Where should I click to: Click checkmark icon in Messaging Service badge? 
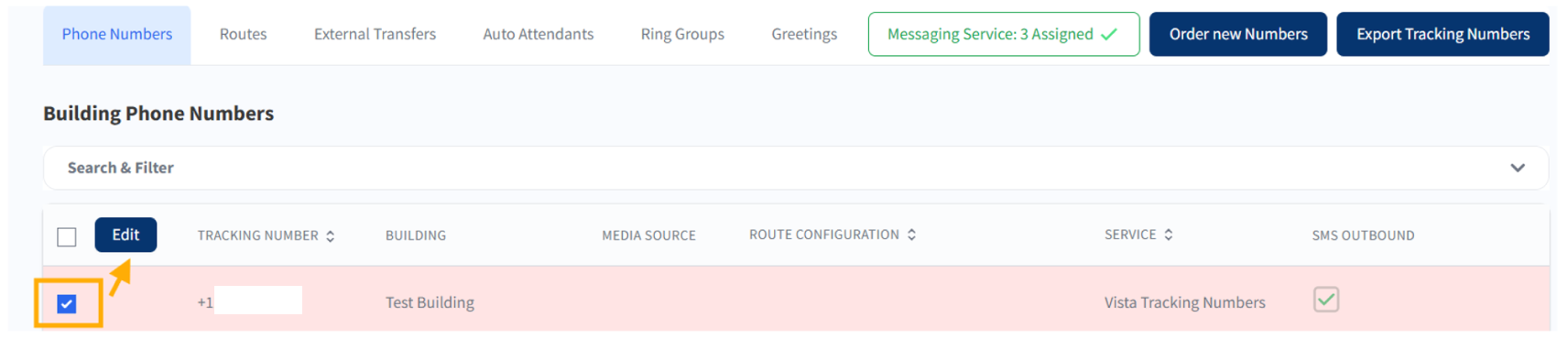(1109, 35)
